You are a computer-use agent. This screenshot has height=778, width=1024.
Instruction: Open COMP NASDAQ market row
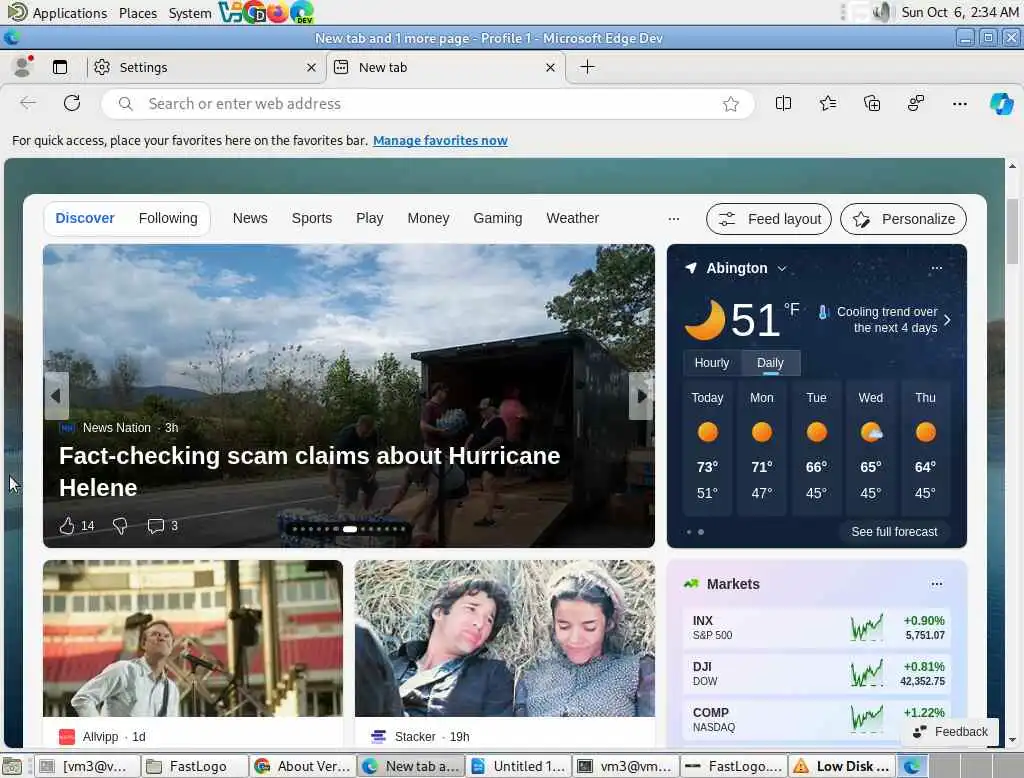click(816, 719)
